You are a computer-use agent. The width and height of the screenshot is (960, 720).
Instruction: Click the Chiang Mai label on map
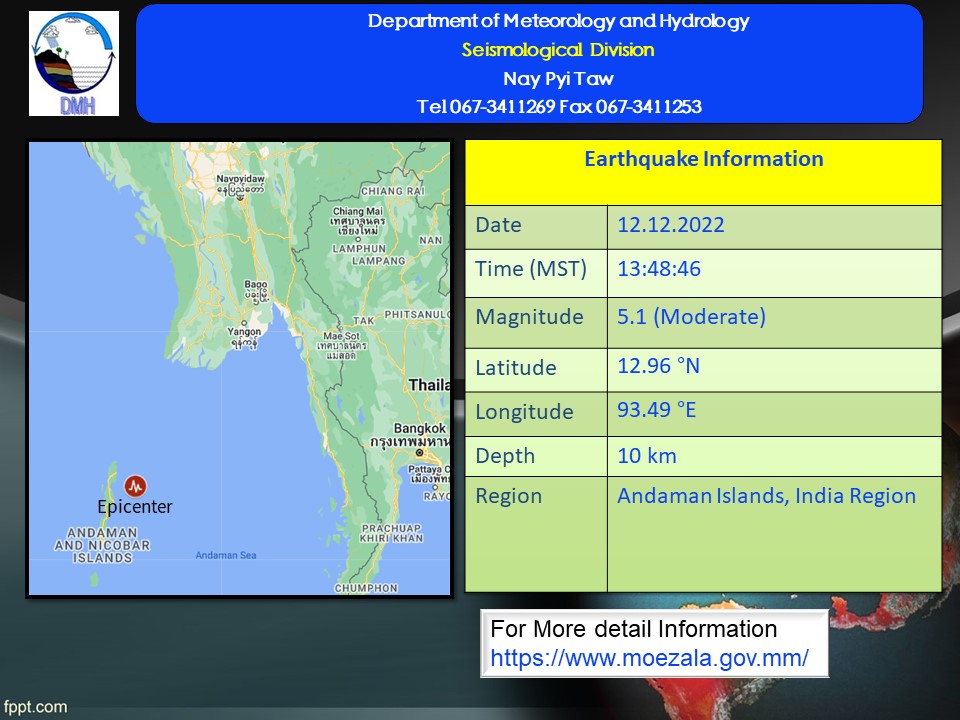(357, 211)
